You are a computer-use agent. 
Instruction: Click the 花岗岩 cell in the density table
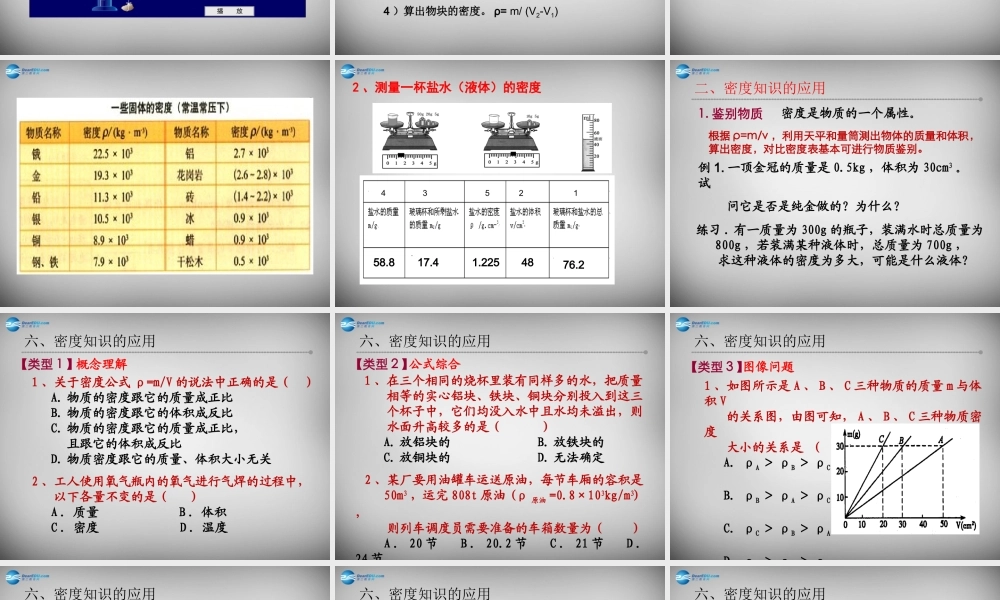pos(190,175)
